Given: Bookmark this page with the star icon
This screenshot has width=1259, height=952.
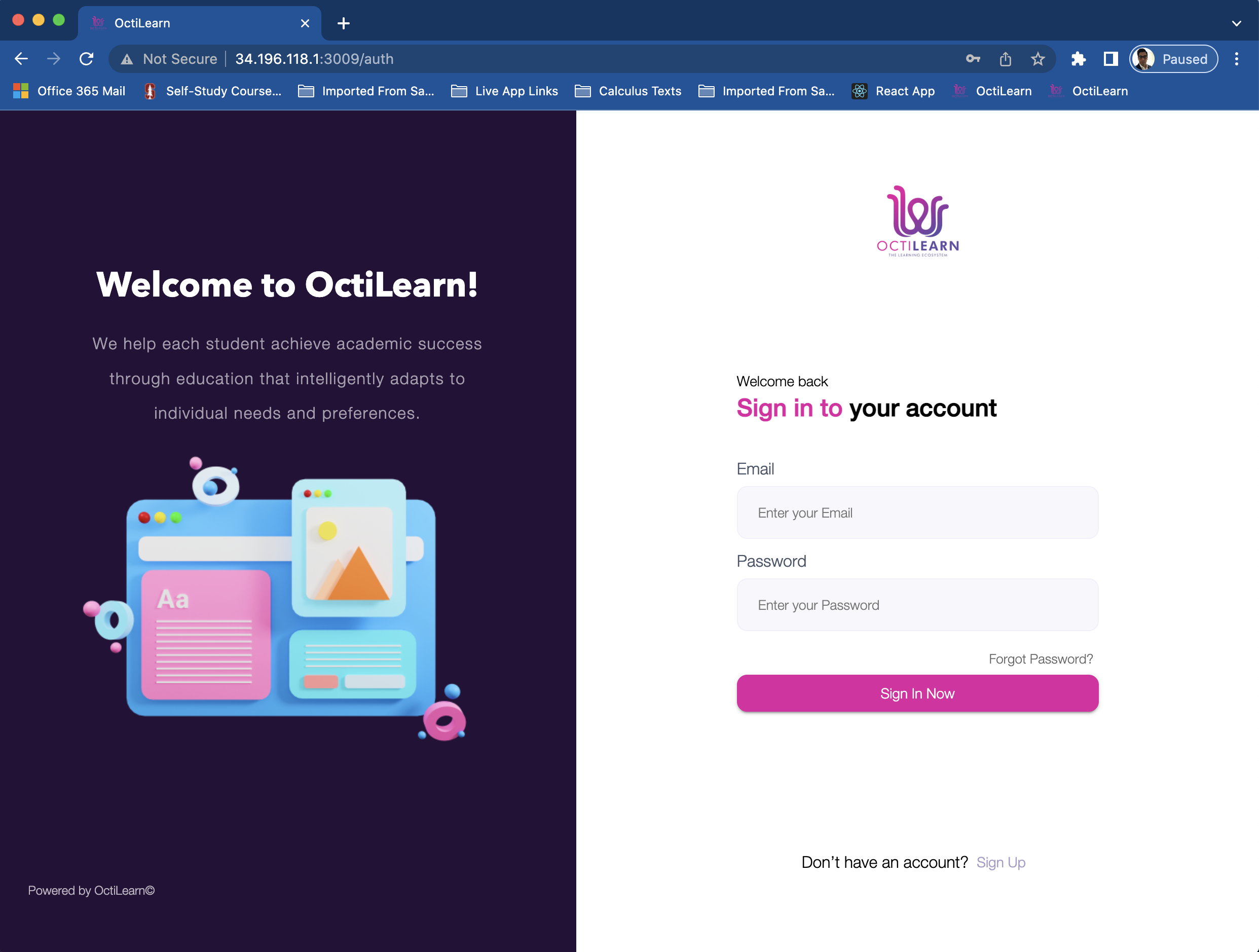Looking at the screenshot, I should (x=1038, y=59).
